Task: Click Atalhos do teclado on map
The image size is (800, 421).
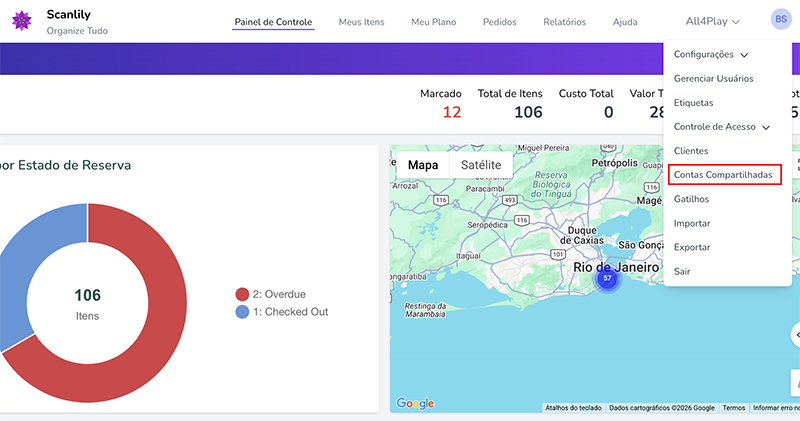Action: 573,408
